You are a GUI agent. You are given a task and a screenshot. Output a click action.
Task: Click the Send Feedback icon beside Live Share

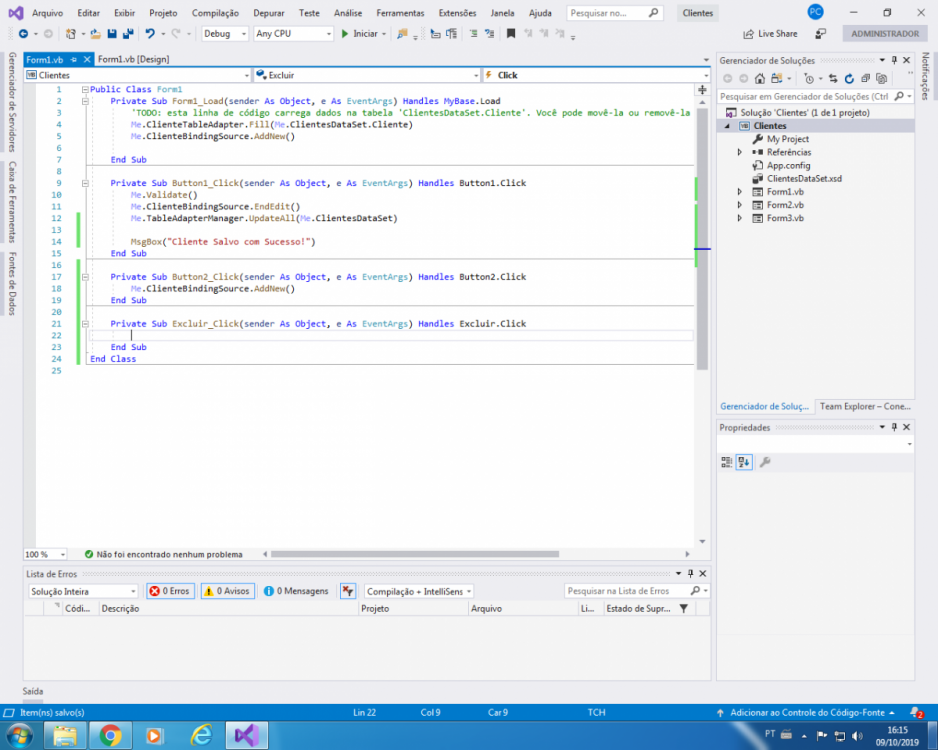(821, 34)
